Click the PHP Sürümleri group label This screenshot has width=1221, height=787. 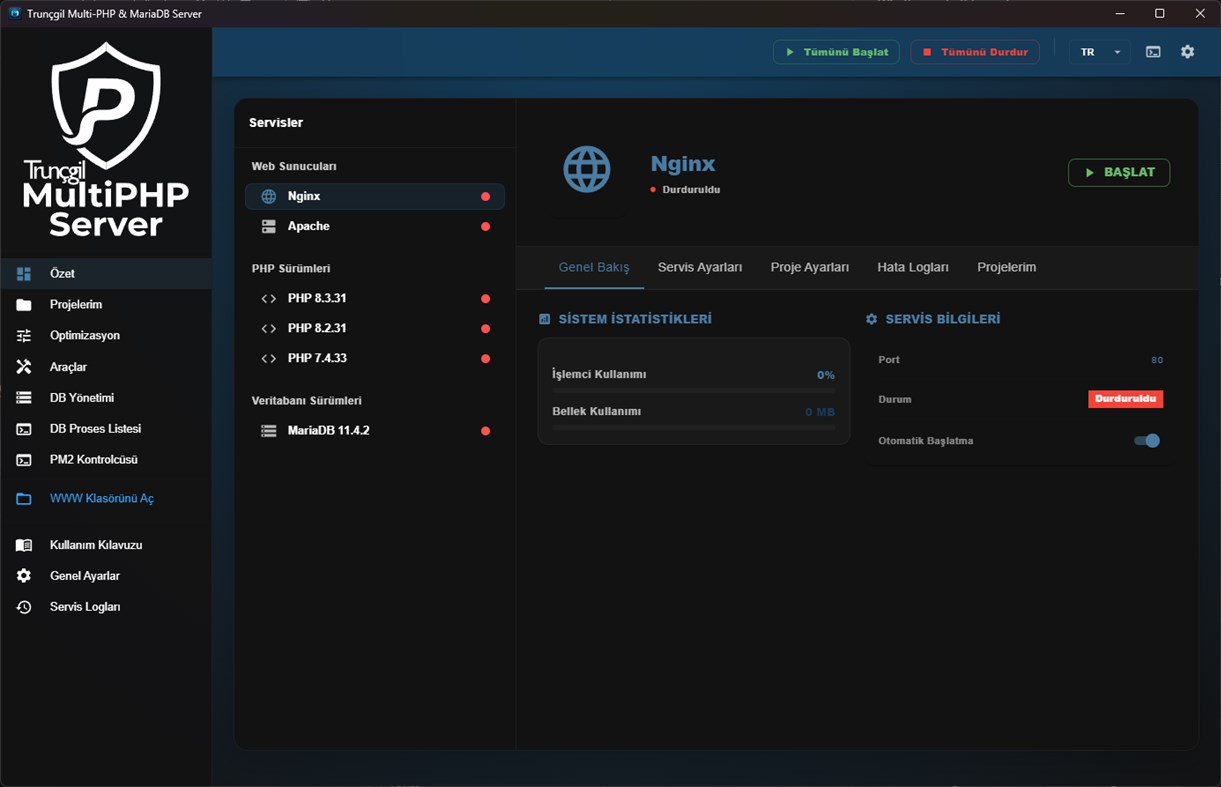291,269
